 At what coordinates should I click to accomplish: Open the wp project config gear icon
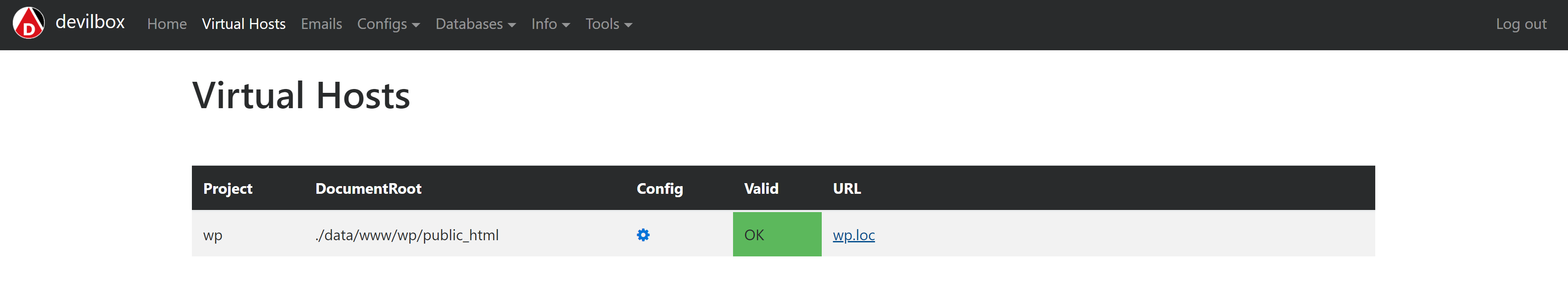(643, 235)
